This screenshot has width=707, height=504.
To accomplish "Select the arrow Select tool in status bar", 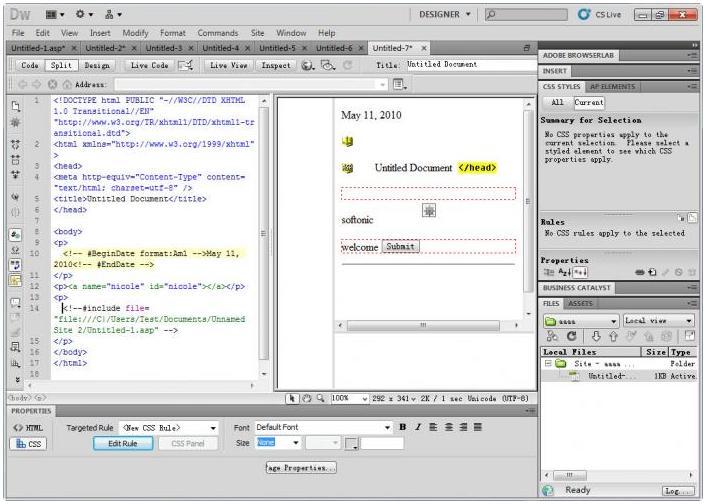I will coord(292,399).
